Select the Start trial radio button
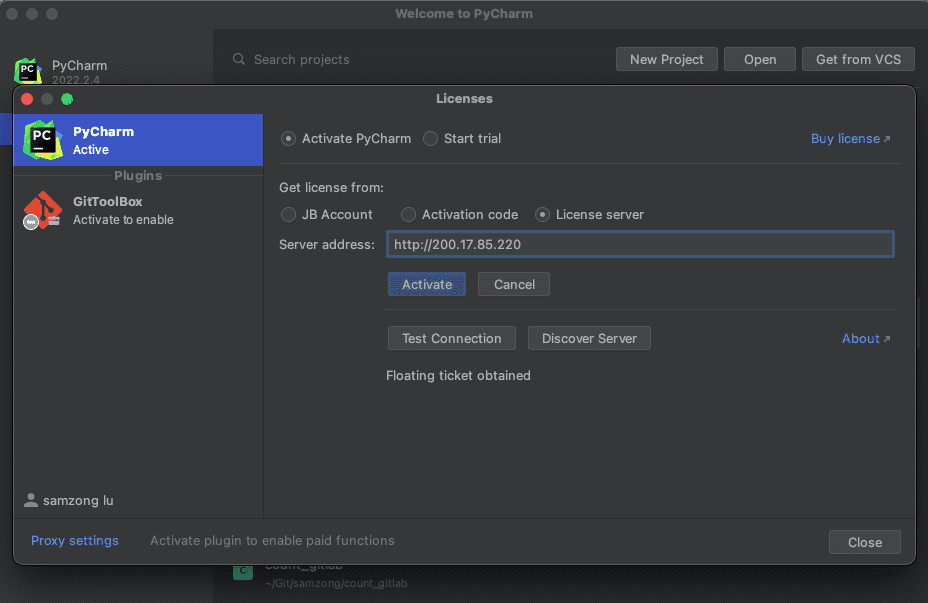This screenshot has width=928, height=603. (x=431, y=139)
